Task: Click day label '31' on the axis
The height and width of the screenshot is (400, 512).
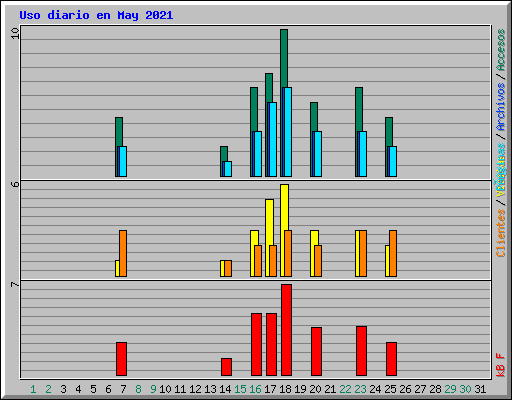Action: point(480,389)
